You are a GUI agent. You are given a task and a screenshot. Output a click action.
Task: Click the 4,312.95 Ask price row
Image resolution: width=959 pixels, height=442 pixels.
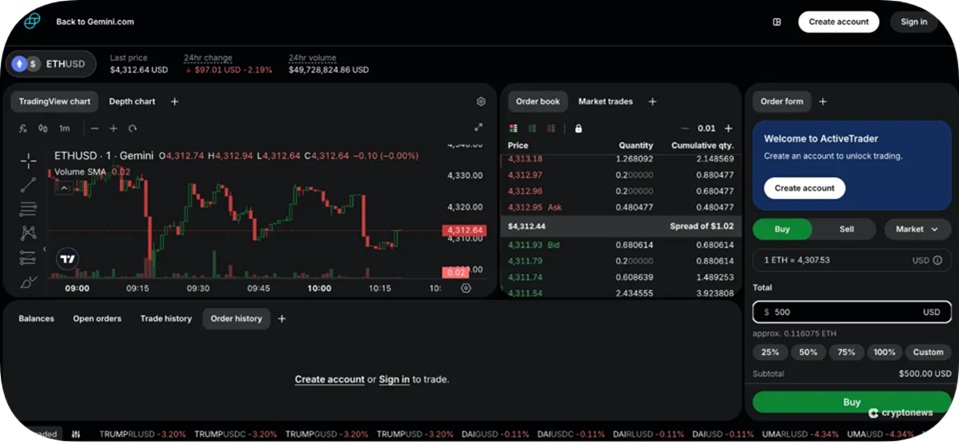point(621,207)
